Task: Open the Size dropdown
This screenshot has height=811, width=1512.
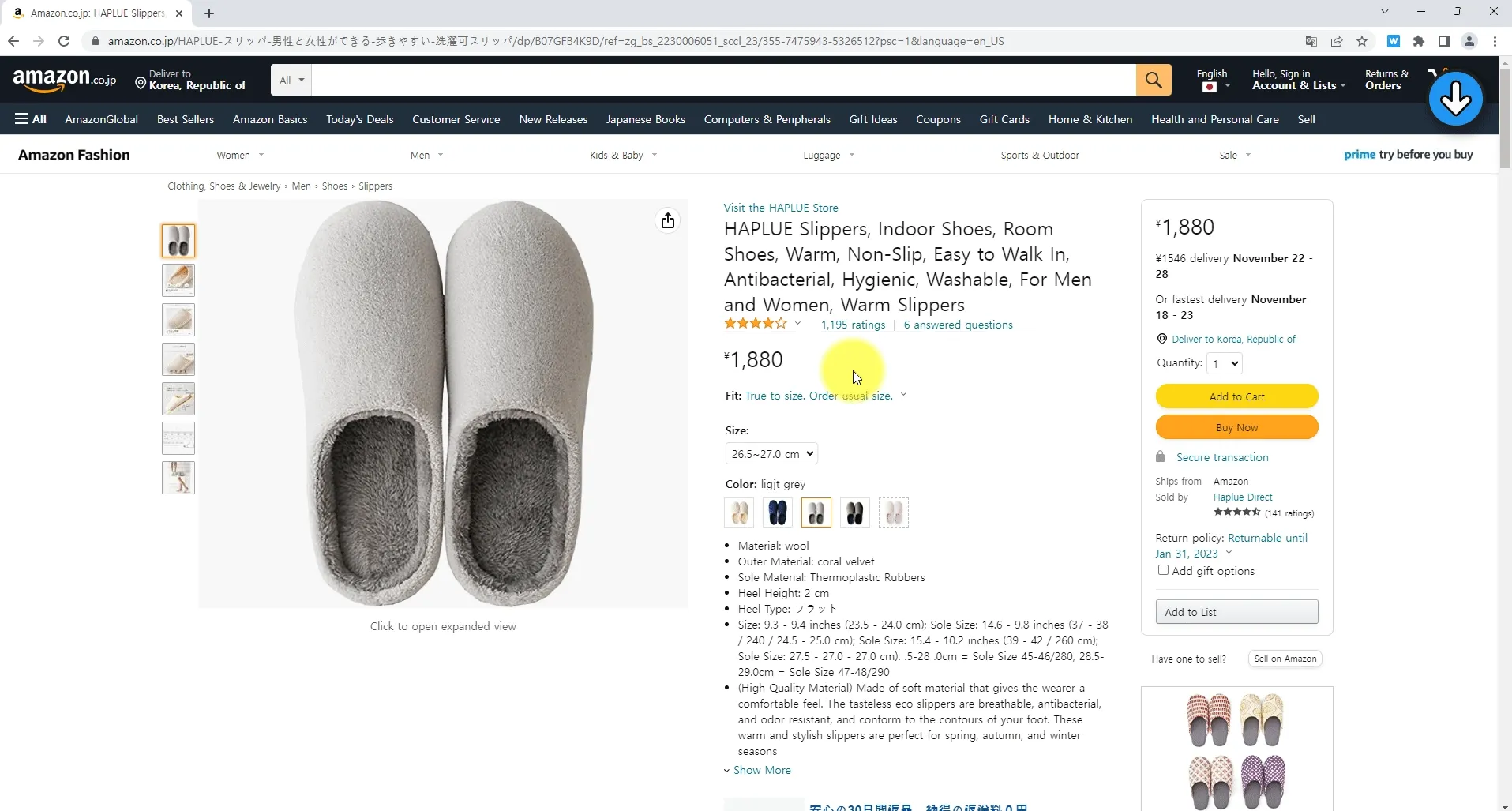Action: (x=771, y=454)
